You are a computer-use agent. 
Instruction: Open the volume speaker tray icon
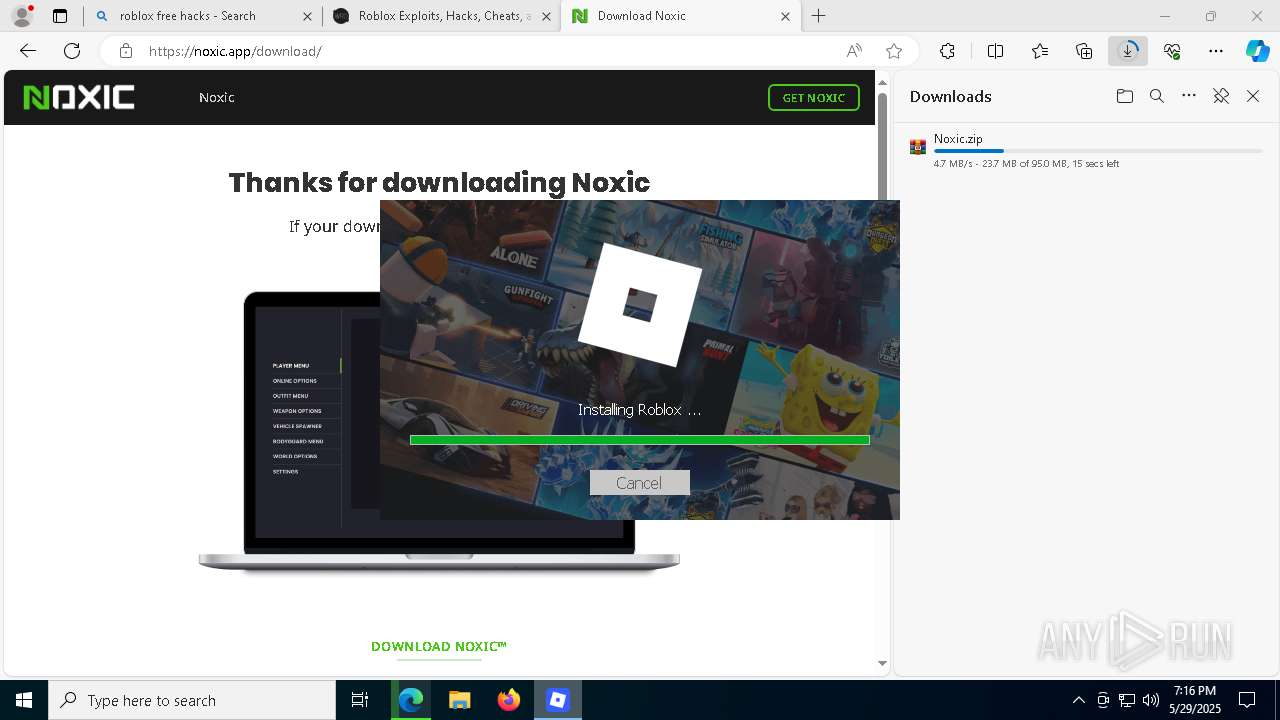coord(1151,700)
